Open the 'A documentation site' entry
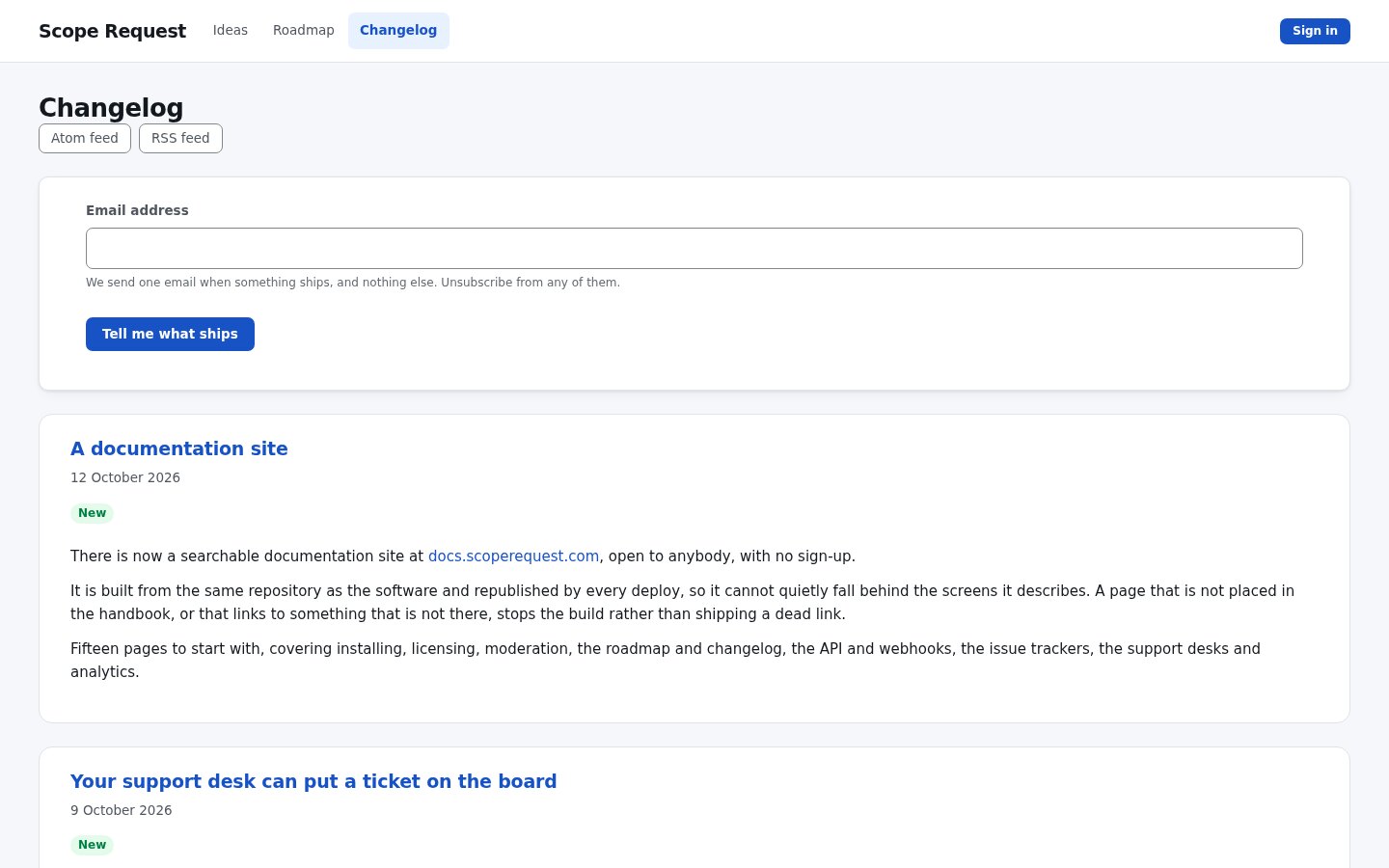This screenshot has width=1389, height=868. 179,448
